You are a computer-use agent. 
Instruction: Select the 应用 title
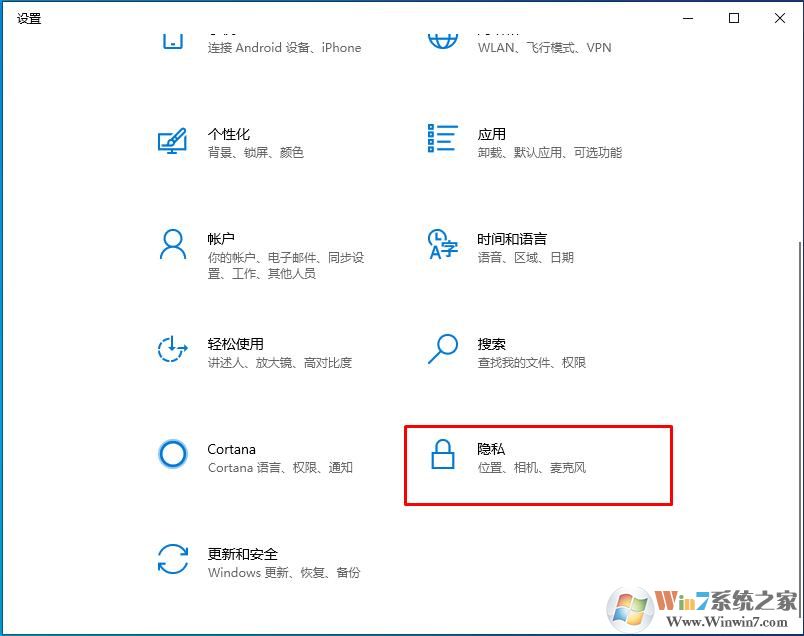[x=491, y=134]
